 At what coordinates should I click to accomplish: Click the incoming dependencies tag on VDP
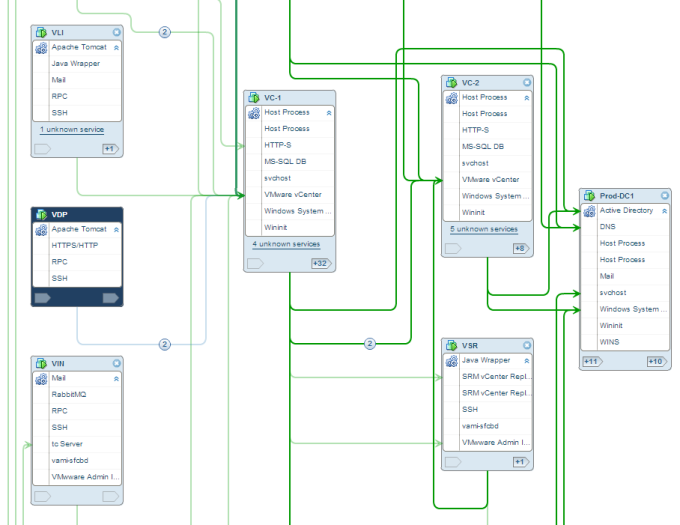click(42, 298)
